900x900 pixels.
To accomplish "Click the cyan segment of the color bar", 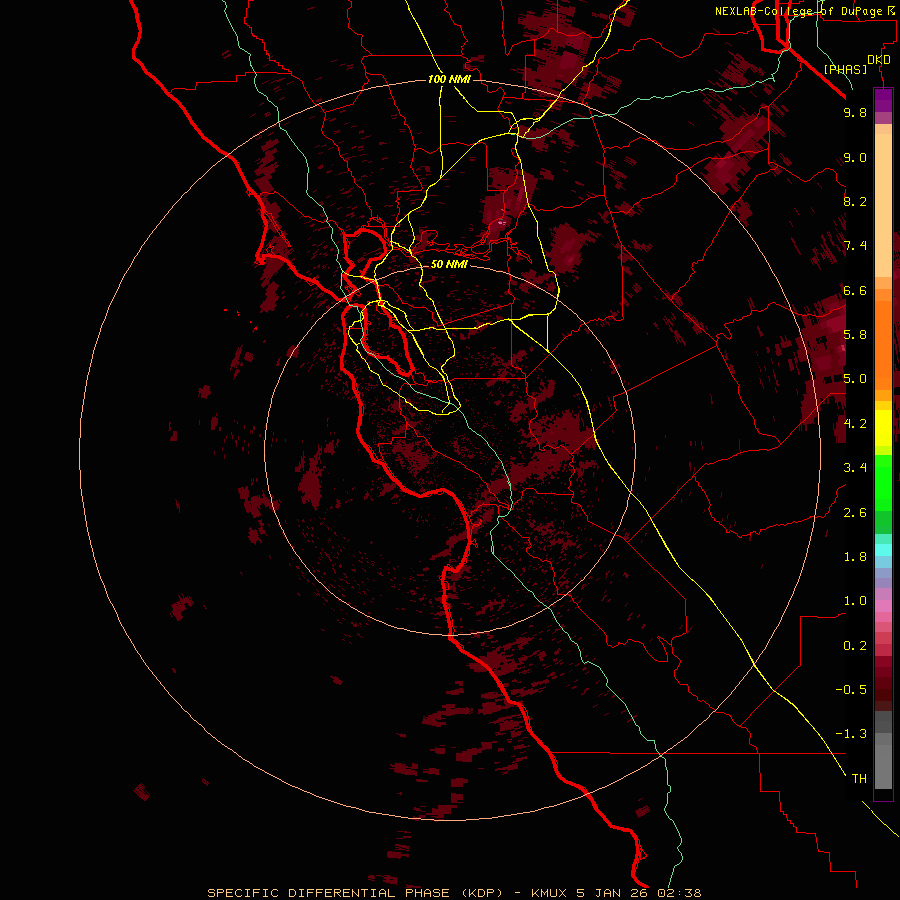I will [883, 550].
